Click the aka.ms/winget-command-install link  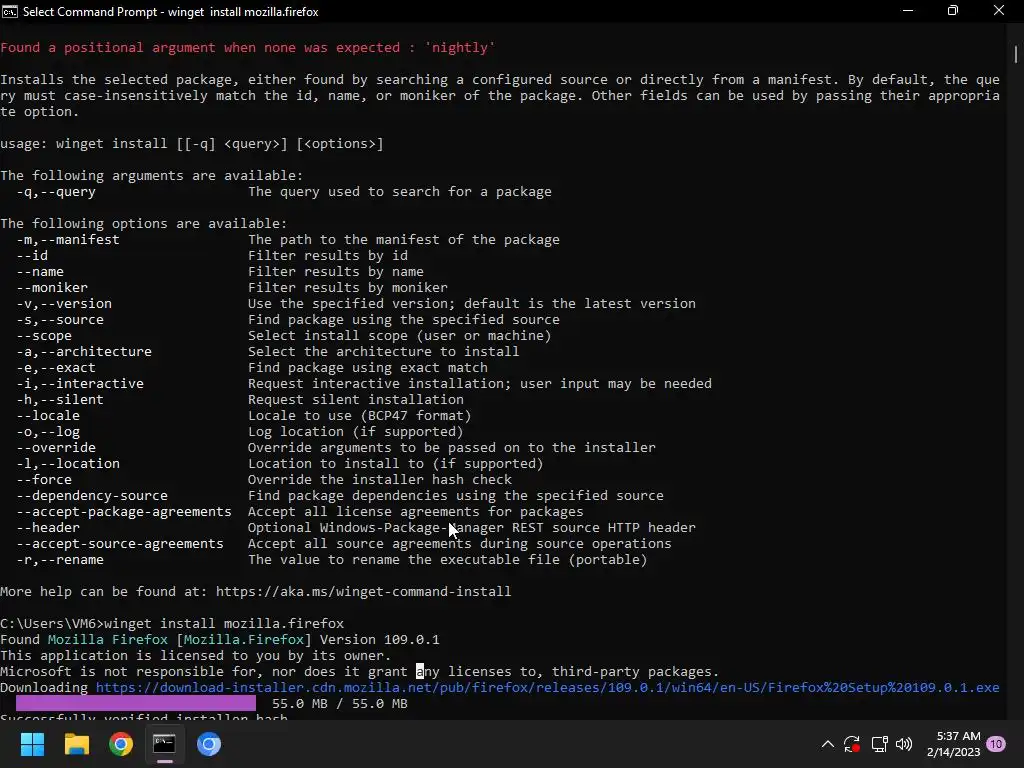click(363, 592)
